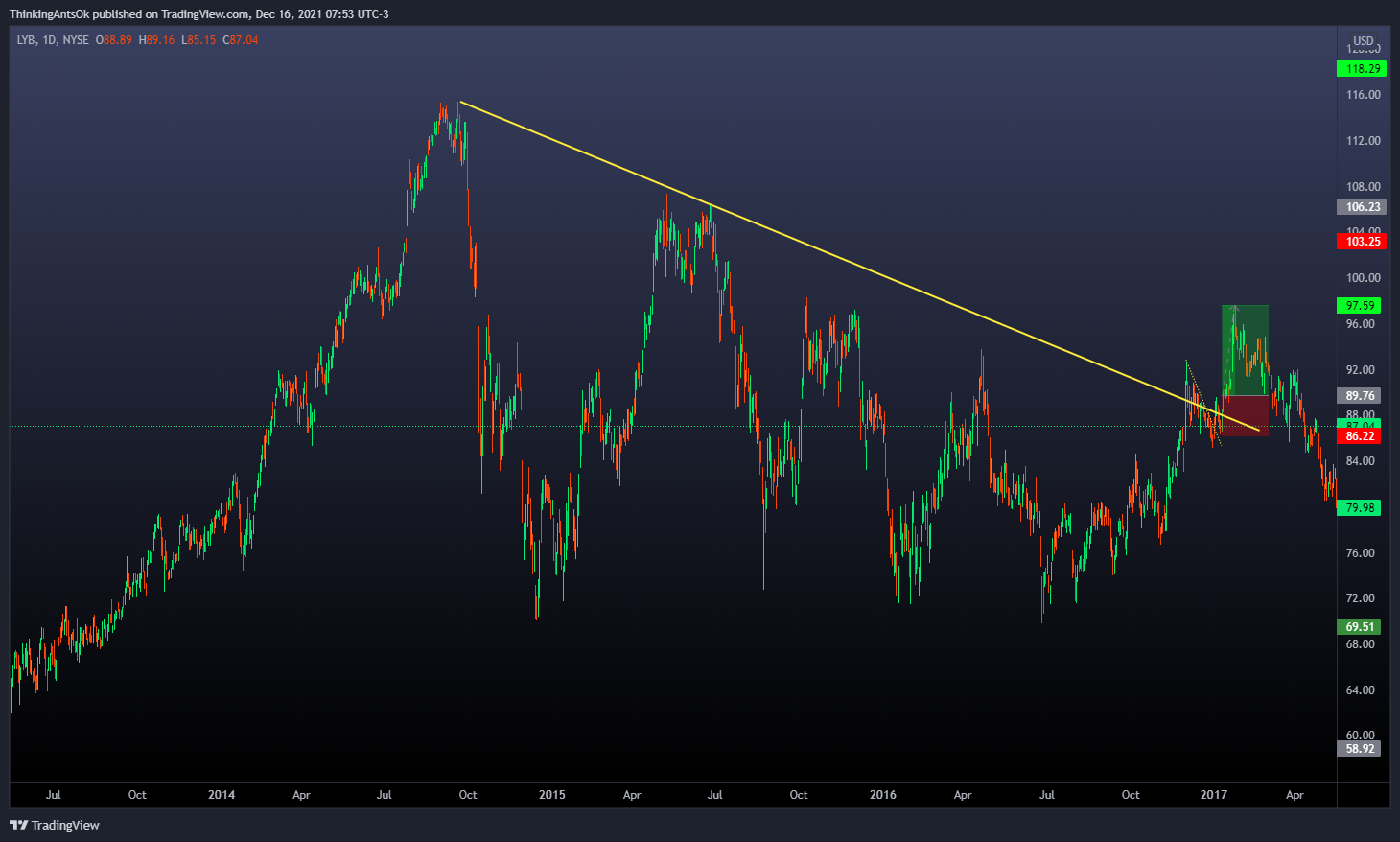This screenshot has height=842, width=1400.
Task: Click the 118.29 green price label
Action: tap(1361, 69)
